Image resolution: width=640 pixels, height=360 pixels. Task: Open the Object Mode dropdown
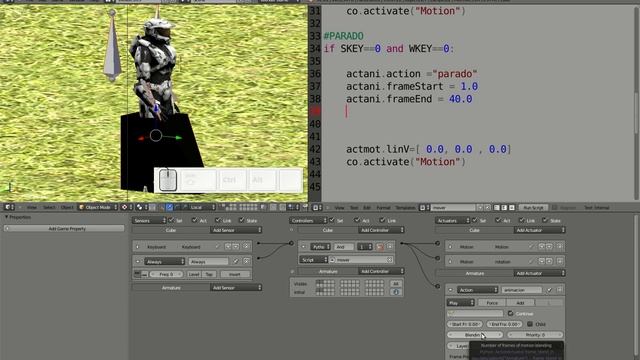[98, 207]
